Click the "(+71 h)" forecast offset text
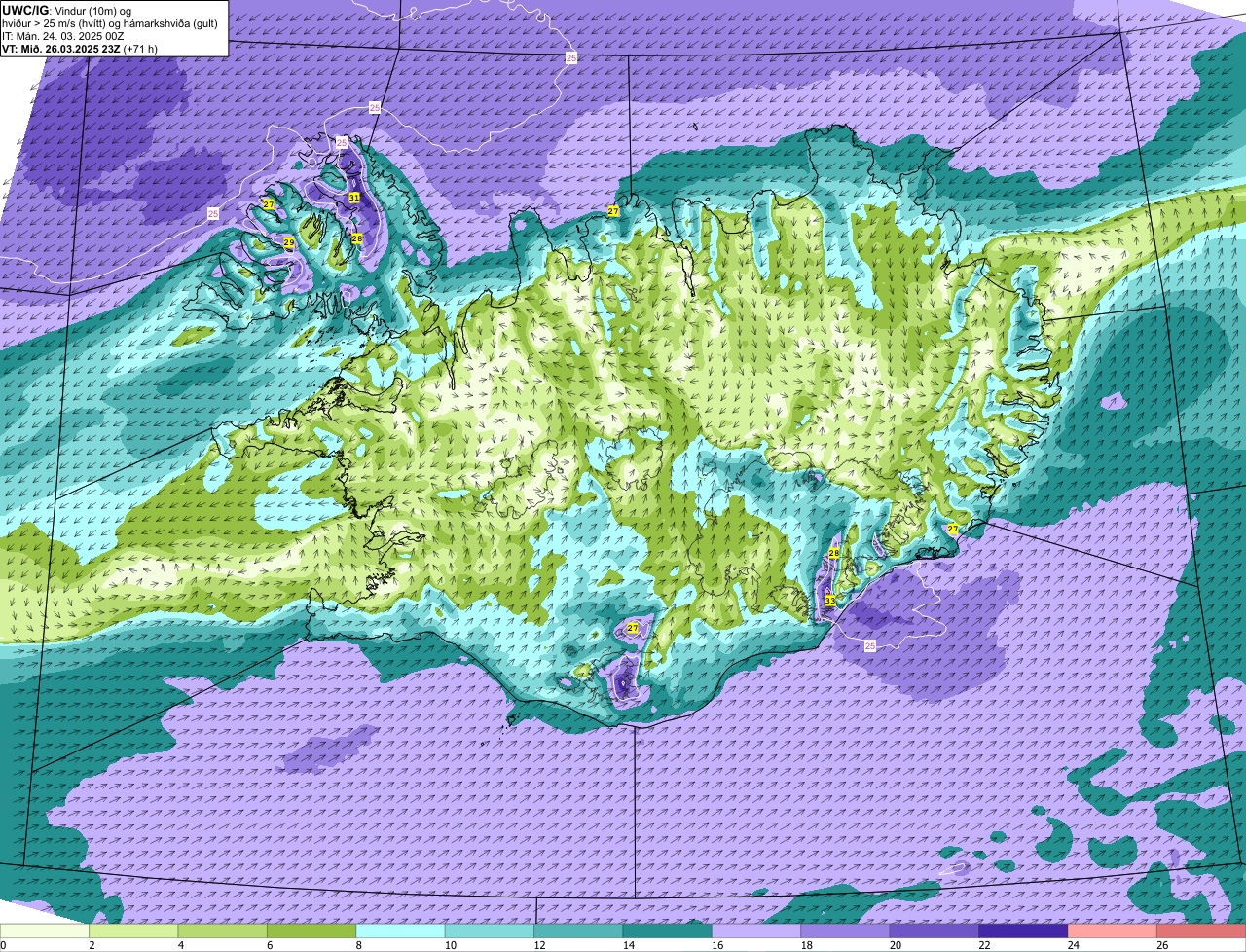Image resolution: width=1246 pixels, height=952 pixels. tap(141, 48)
